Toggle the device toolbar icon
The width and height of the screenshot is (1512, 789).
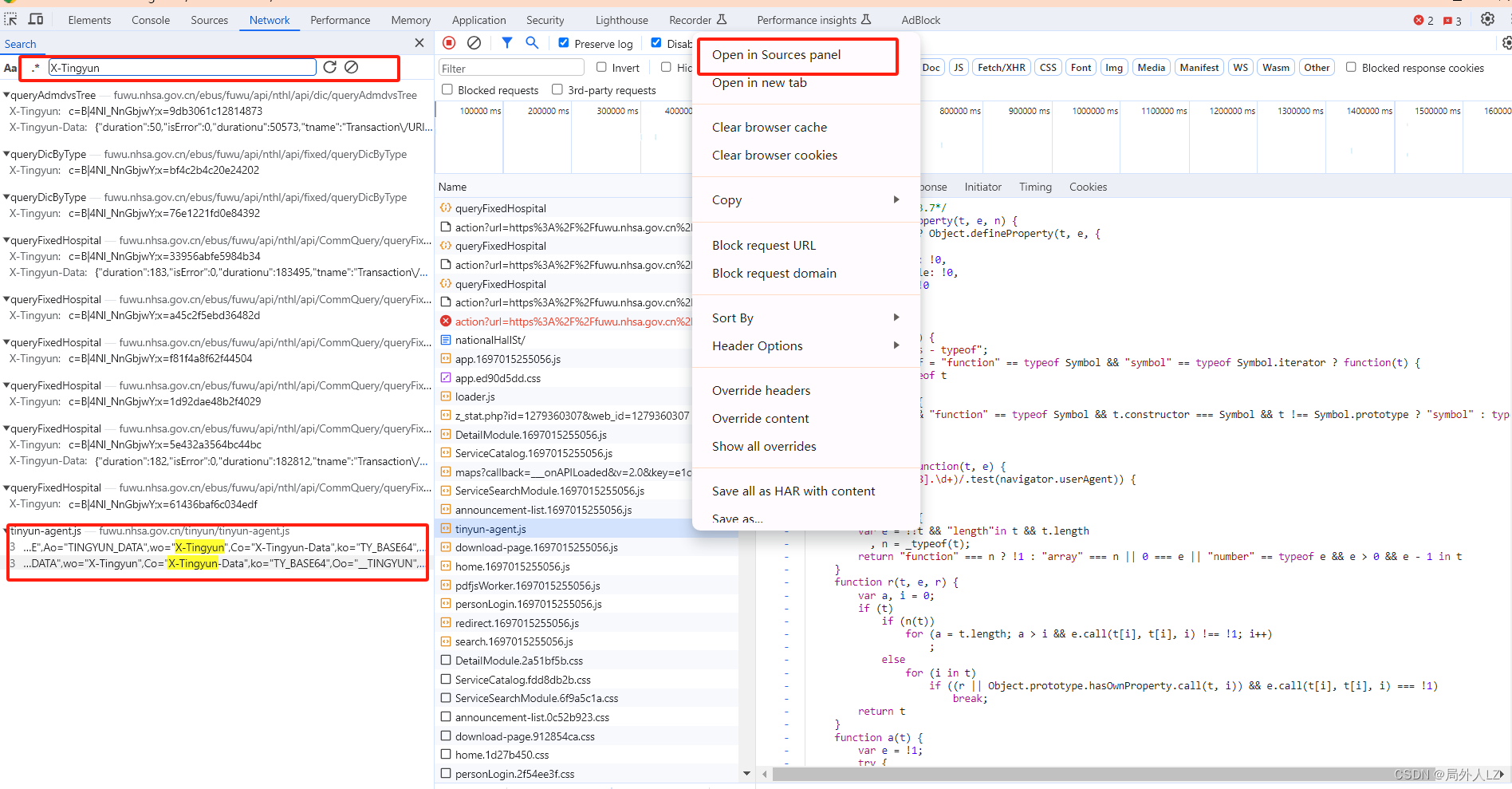point(37,19)
